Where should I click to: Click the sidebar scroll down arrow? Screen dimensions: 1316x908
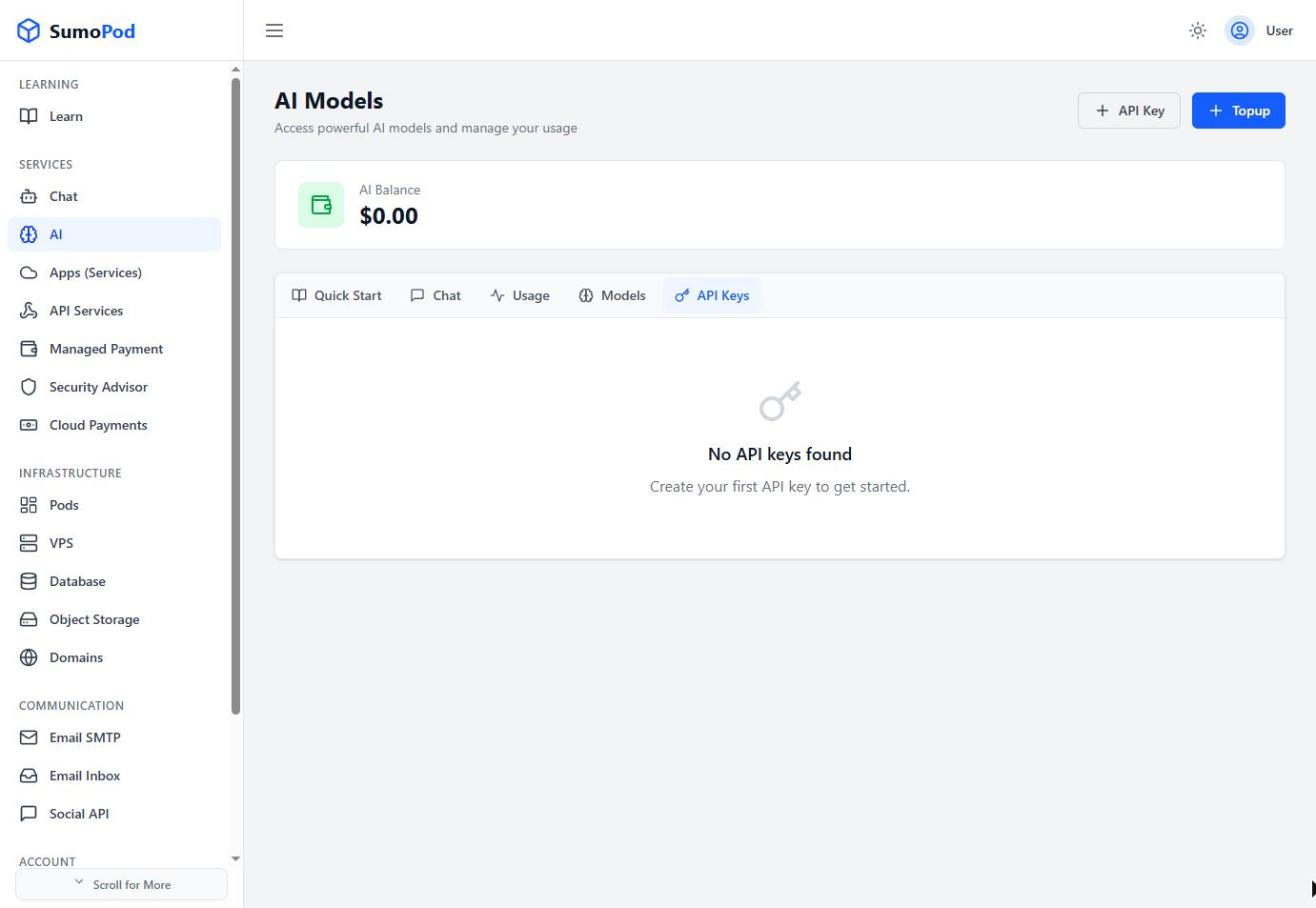236,858
